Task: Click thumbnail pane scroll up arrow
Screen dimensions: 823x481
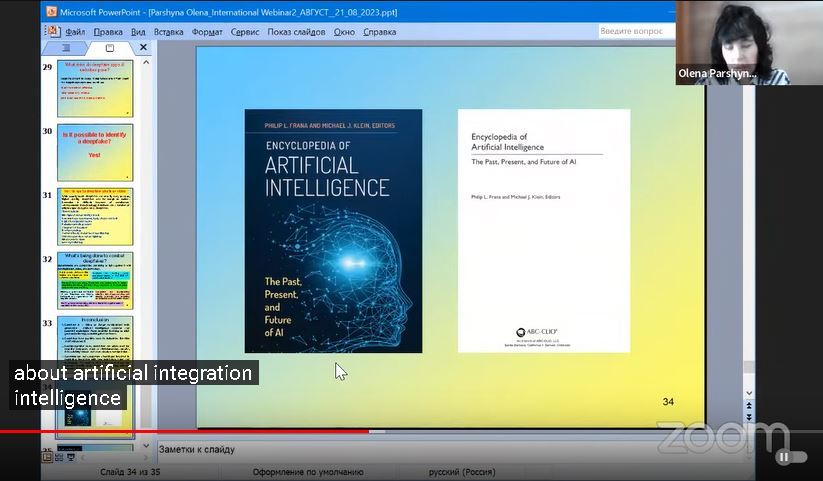Action: point(146,62)
